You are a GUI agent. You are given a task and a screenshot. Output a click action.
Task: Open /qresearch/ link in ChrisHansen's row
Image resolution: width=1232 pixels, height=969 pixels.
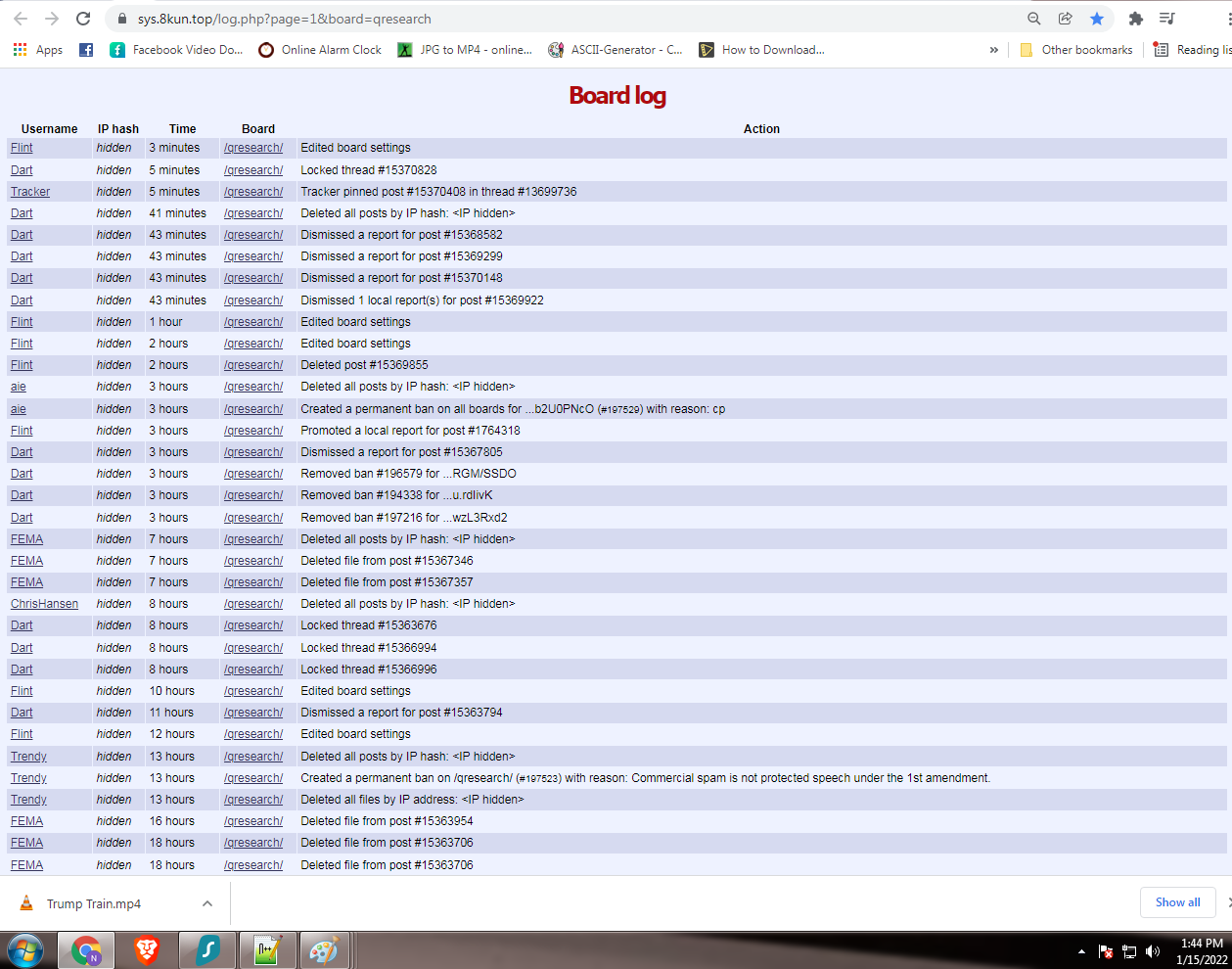(x=253, y=604)
